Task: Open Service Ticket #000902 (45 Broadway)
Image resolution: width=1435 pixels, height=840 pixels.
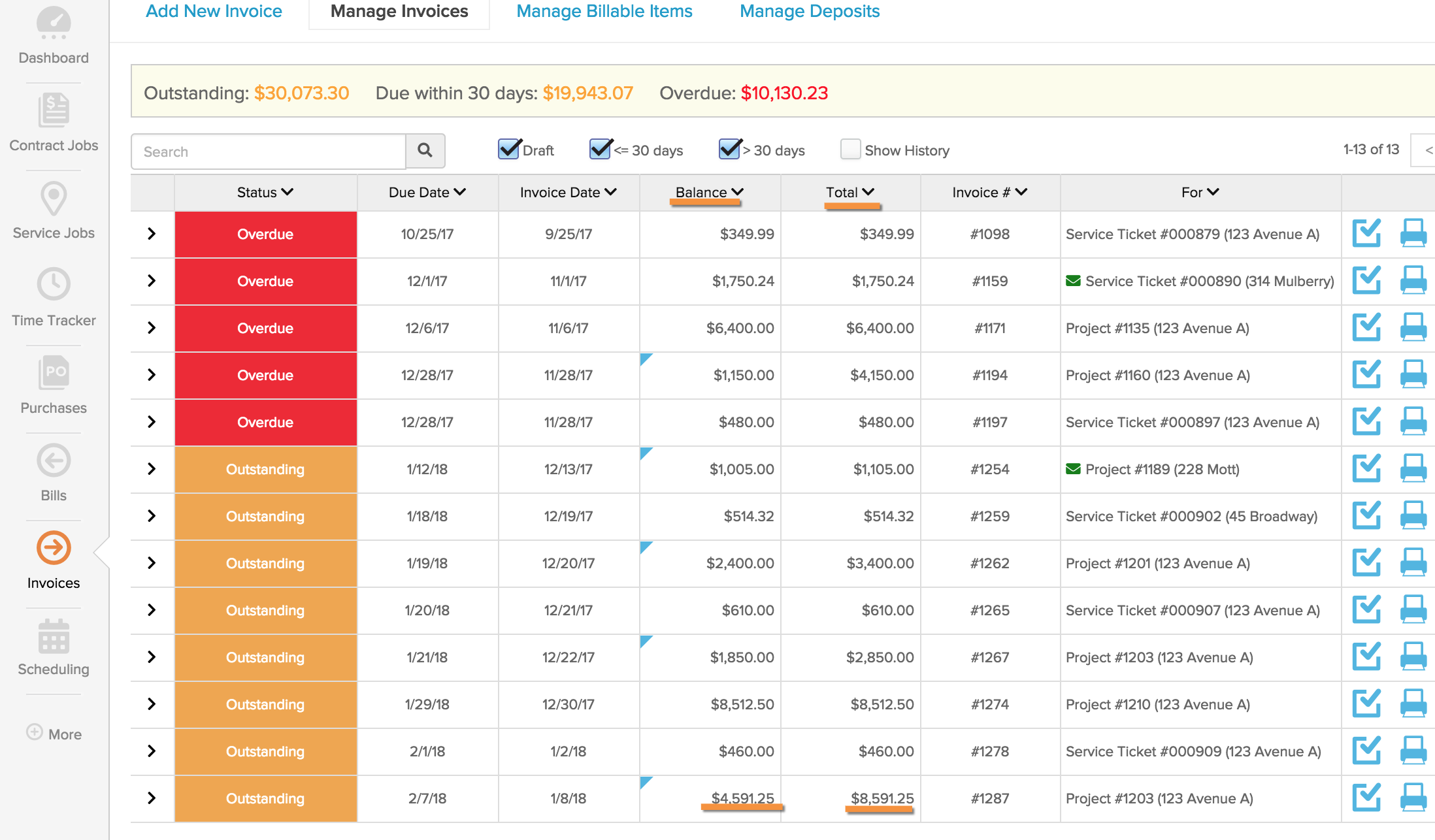Action: pyautogui.click(x=1192, y=516)
